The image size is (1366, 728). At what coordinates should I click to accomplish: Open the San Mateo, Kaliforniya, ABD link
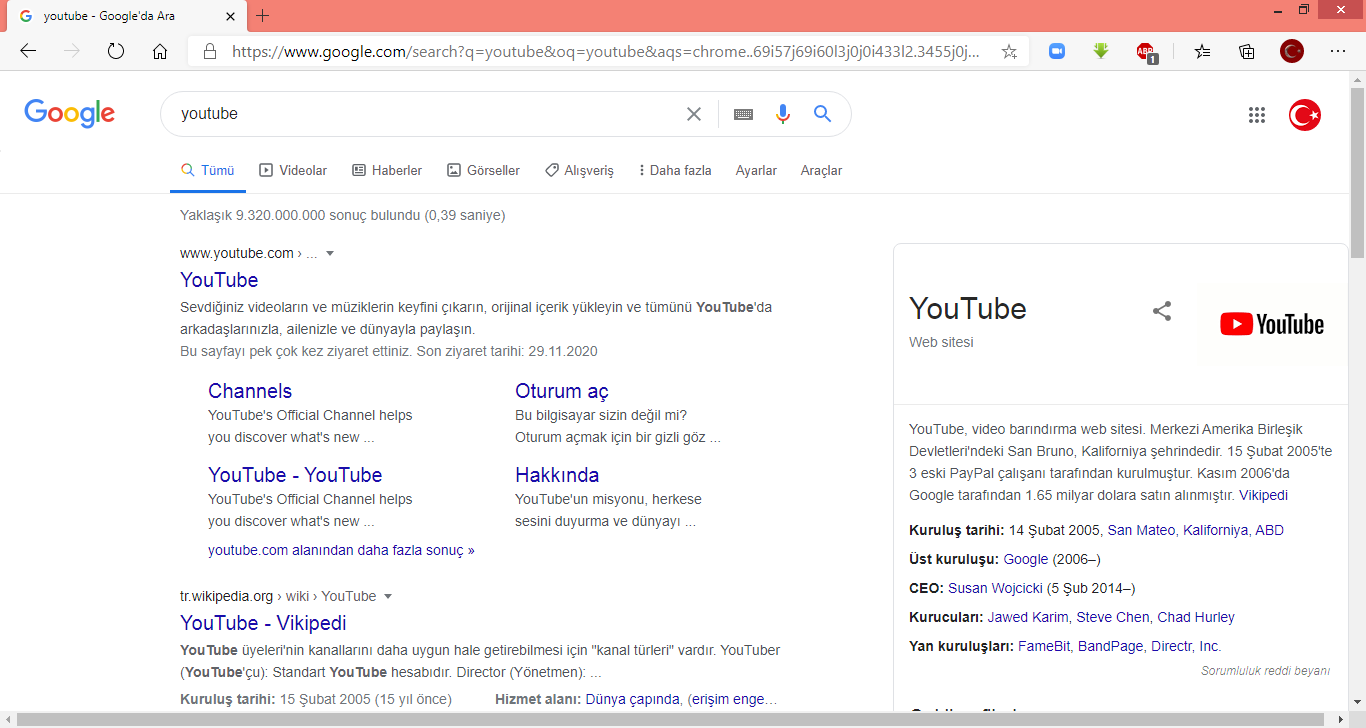pos(1195,530)
